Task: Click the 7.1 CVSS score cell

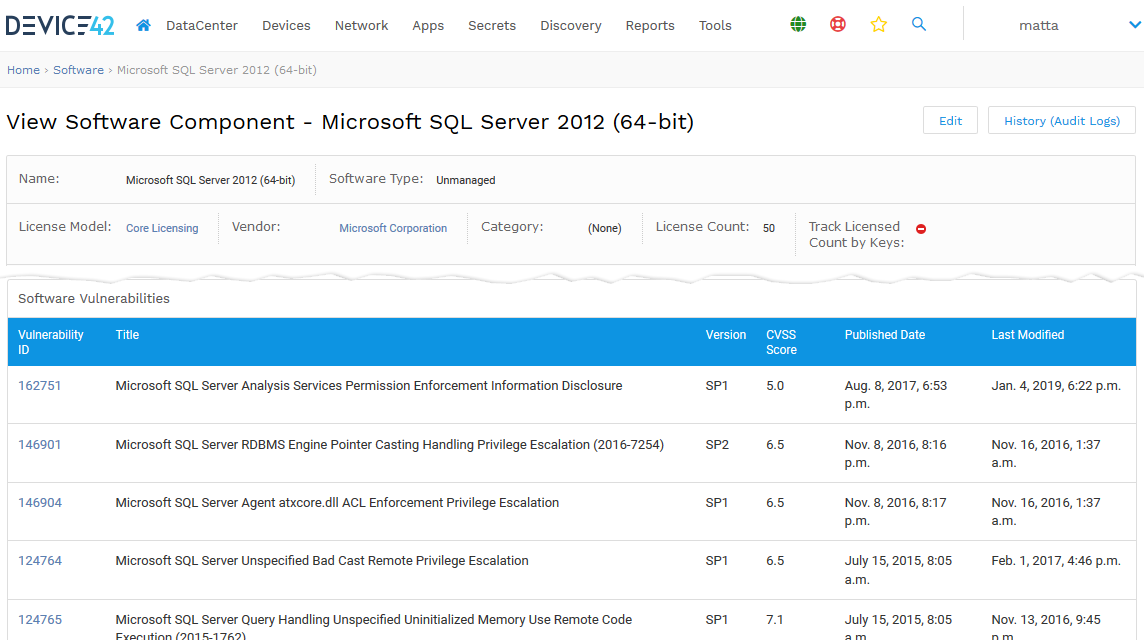Action: (x=774, y=620)
